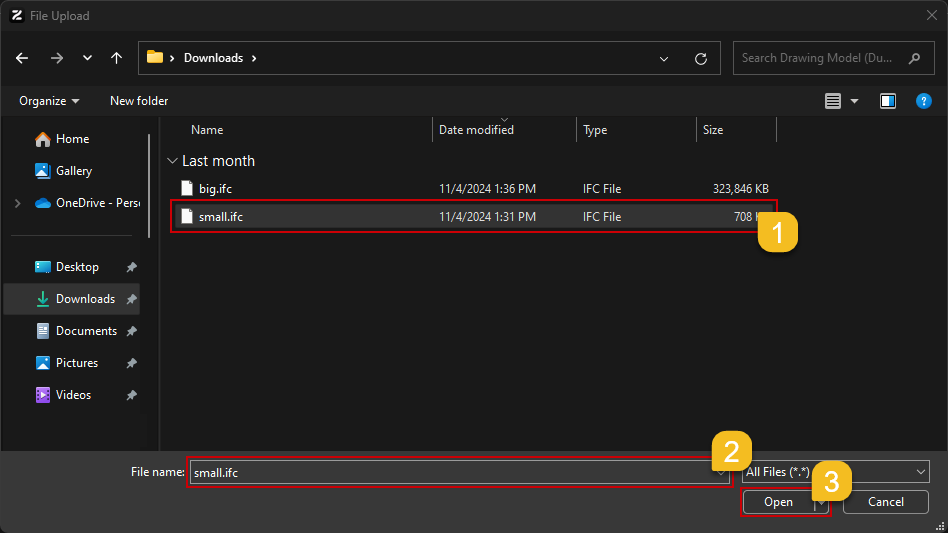948x533 pixels.
Task: Toggle the preview pane
Action: tap(888, 101)
